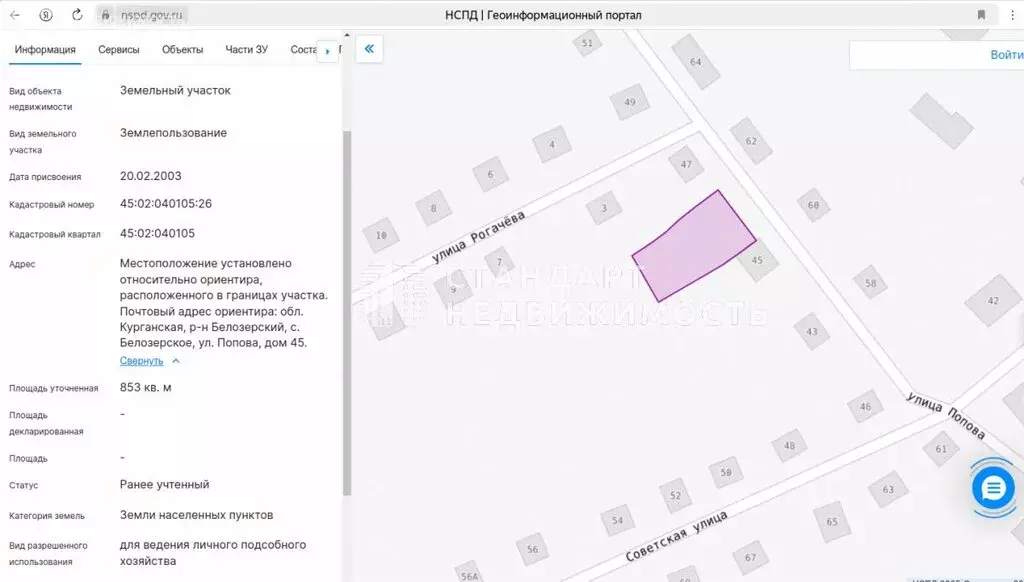Click scrollbar up arrow on info panel

[347, 35]
